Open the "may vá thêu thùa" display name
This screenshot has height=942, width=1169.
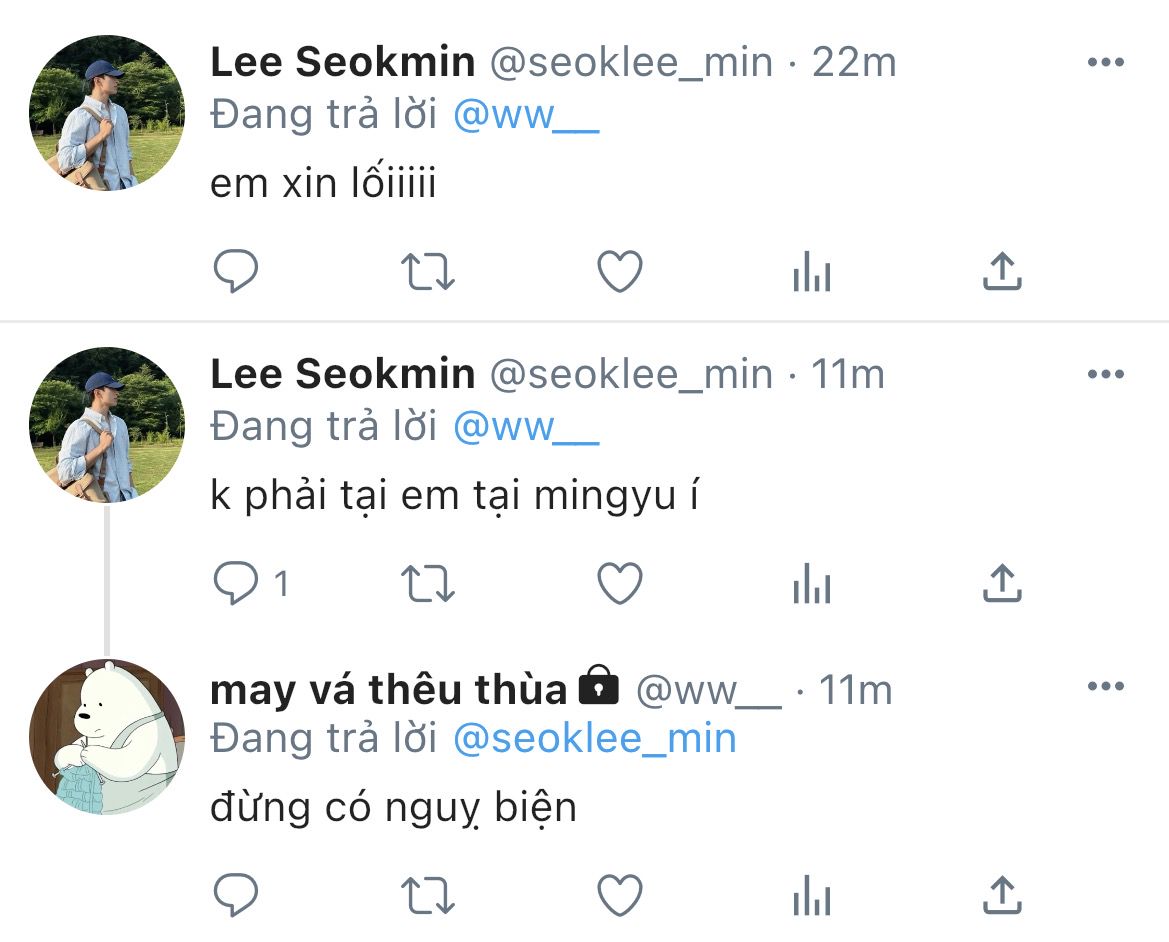point(388,689)
